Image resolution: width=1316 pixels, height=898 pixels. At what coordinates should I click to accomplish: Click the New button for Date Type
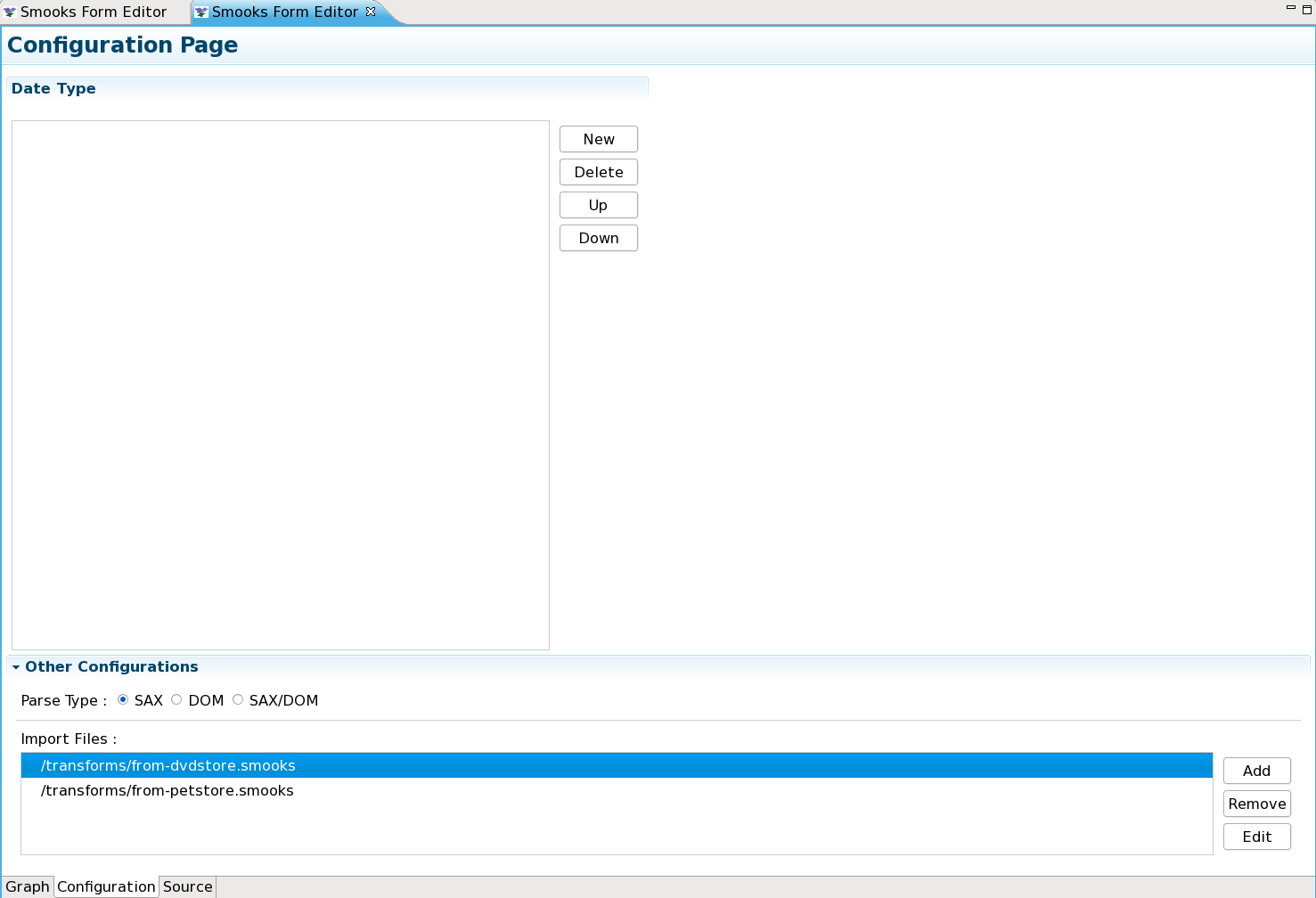point(599,139)
